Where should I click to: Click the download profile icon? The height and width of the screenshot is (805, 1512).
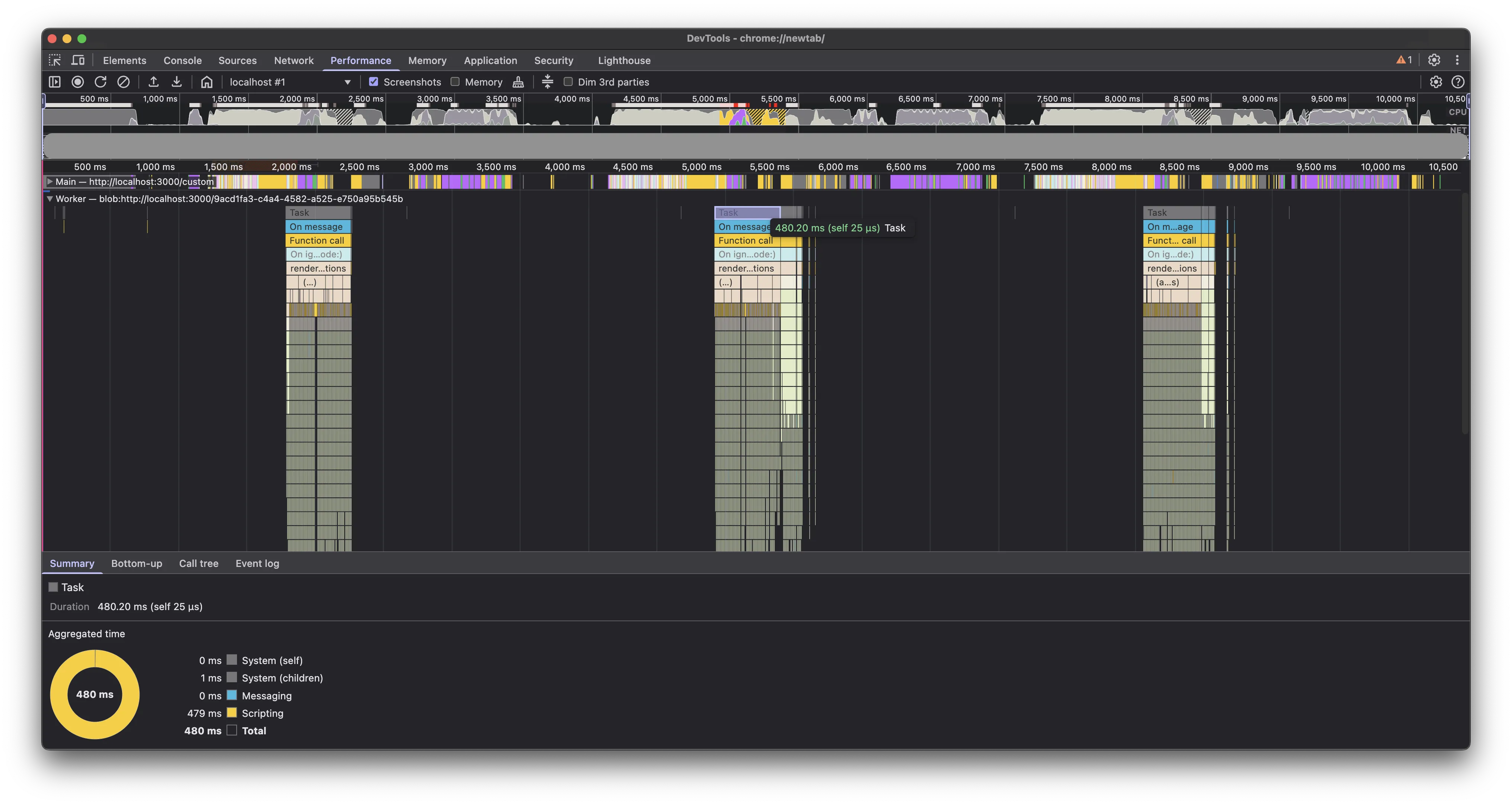(177, 82)
